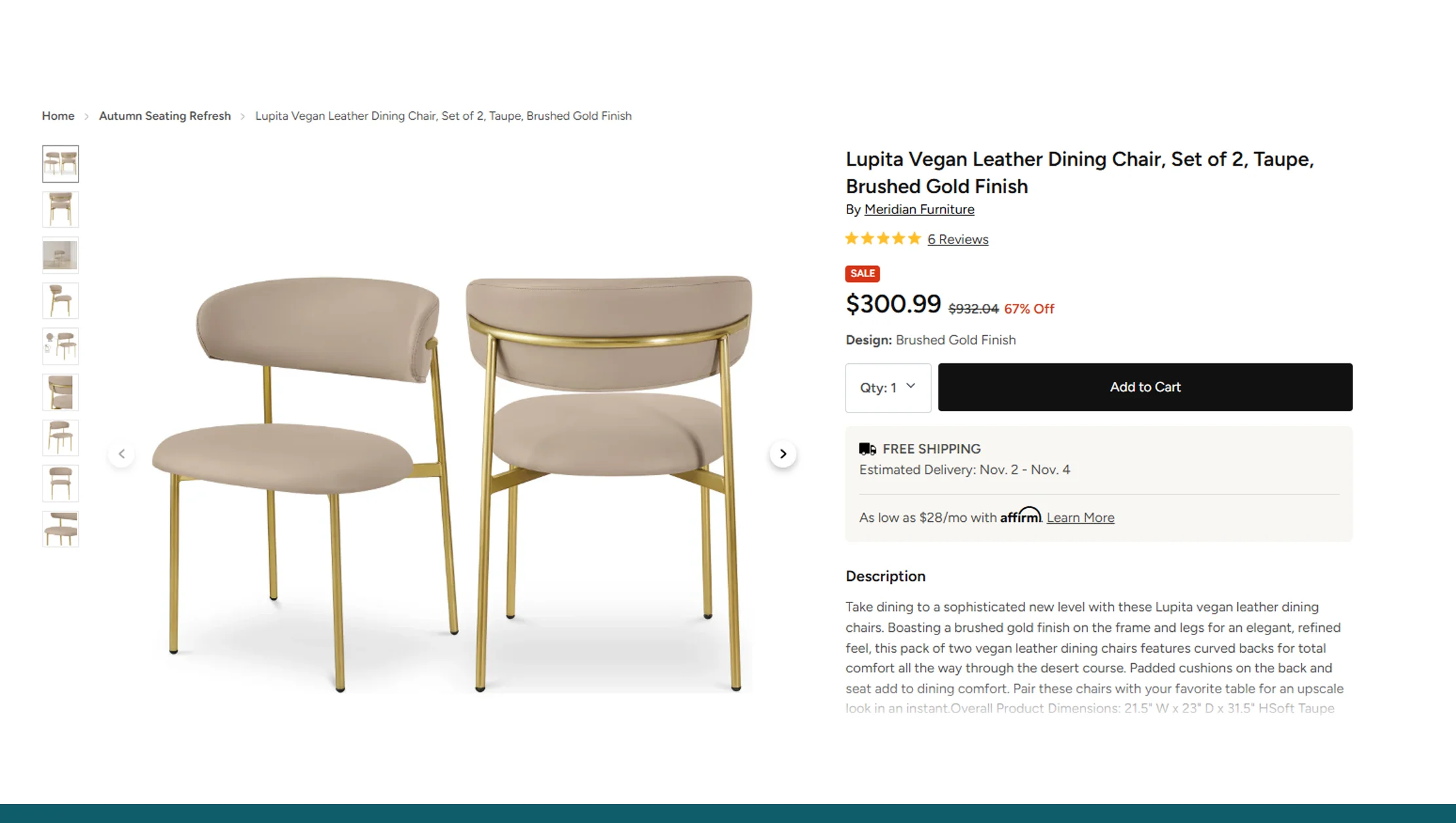Go to the previous product image arrow
Screen dimensions: 1456x823
(x=122, y=454)
